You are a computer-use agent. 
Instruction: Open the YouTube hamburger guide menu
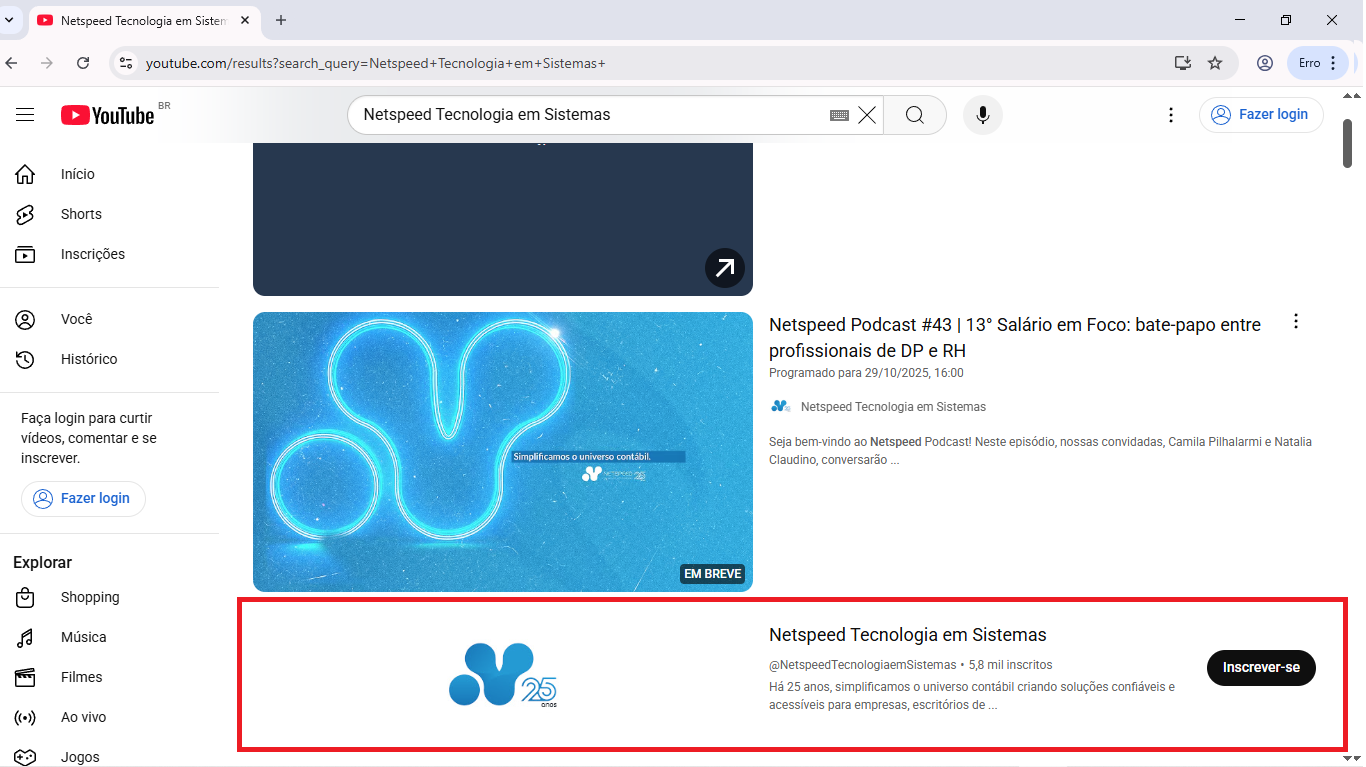(x=25, y=115)
